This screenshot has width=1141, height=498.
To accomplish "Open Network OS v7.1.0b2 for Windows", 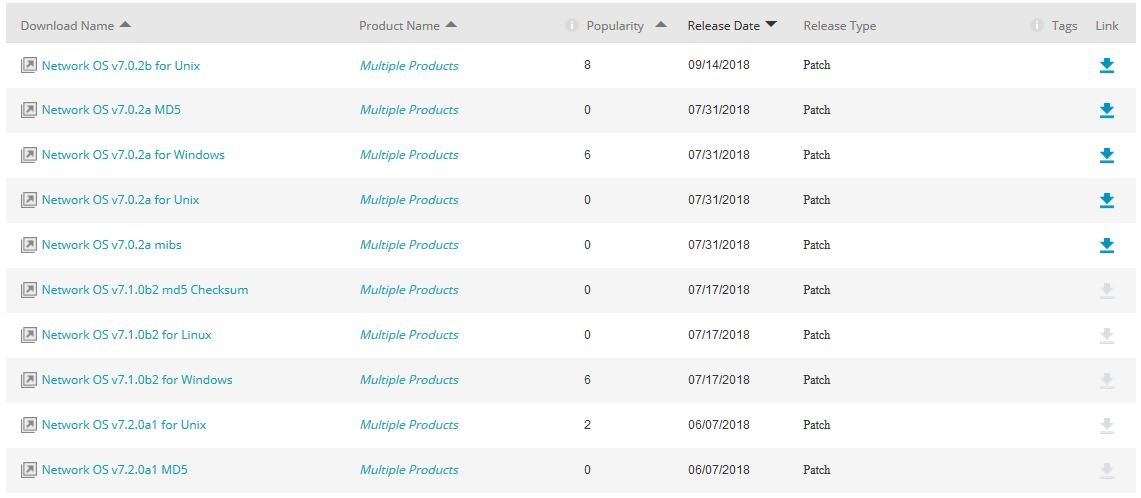I will coord(137,380).
